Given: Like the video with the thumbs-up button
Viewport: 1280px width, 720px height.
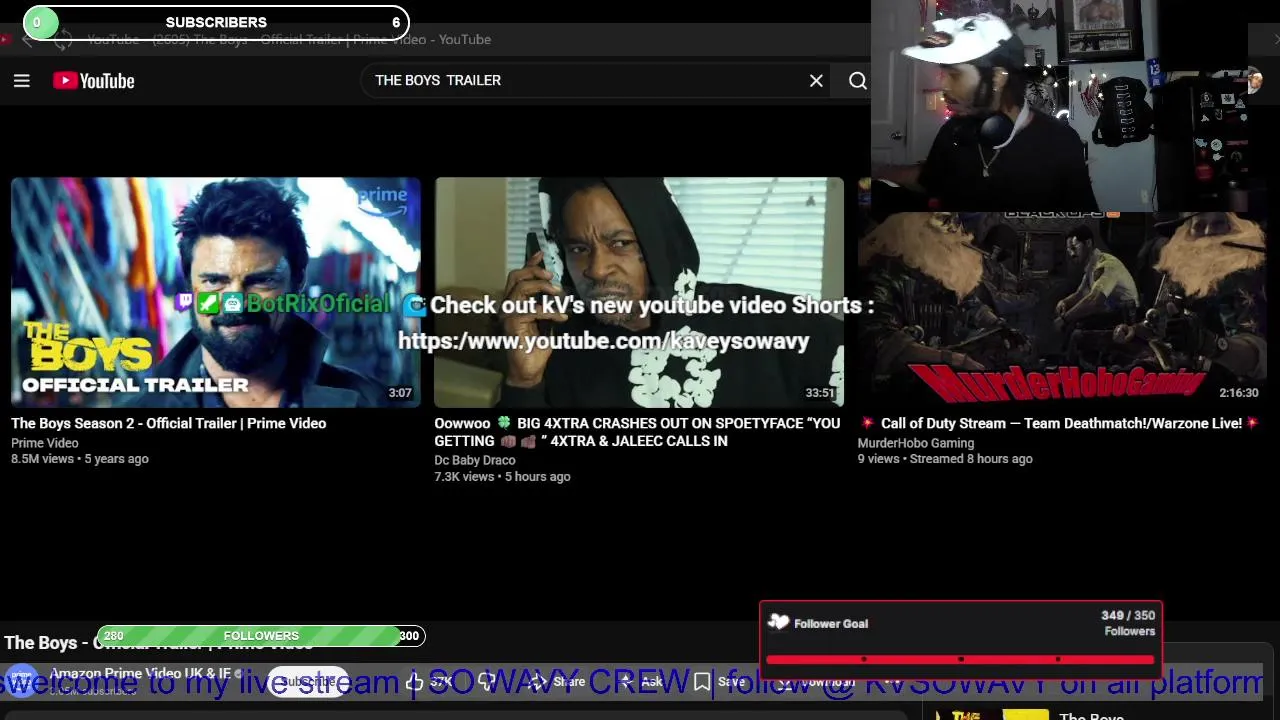Looking at the screenshot, I should pos(430,682).
